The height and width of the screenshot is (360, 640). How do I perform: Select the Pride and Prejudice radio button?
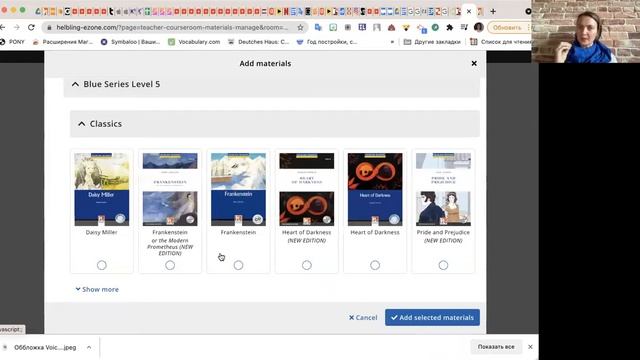443,265
